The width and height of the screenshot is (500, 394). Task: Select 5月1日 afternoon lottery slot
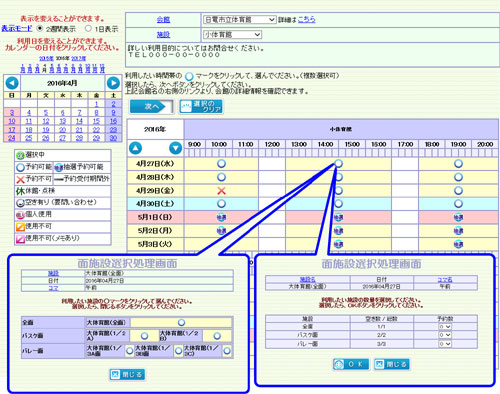click(338, 217)
